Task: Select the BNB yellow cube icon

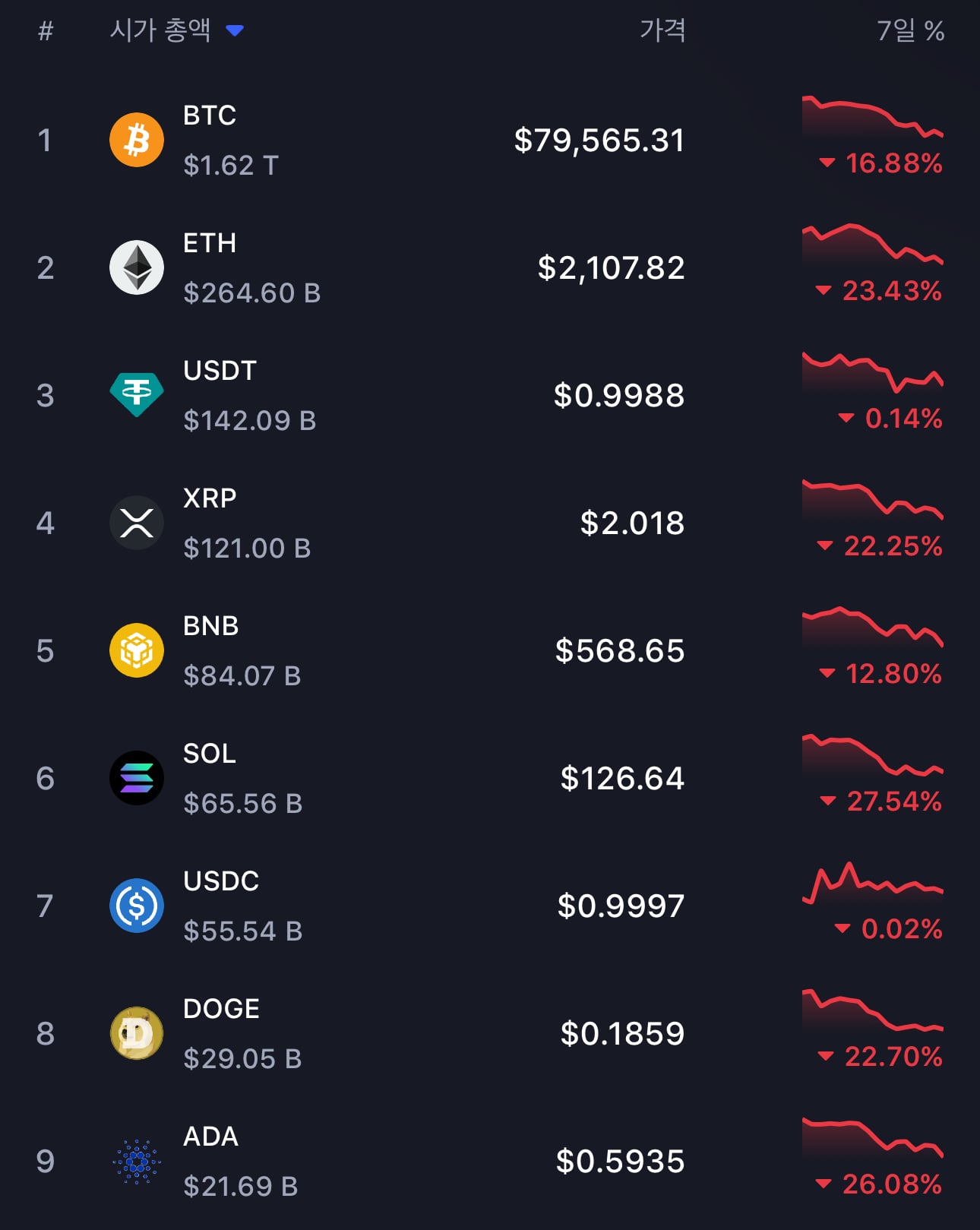Action: pyautogui.click(x=137, y=650)
